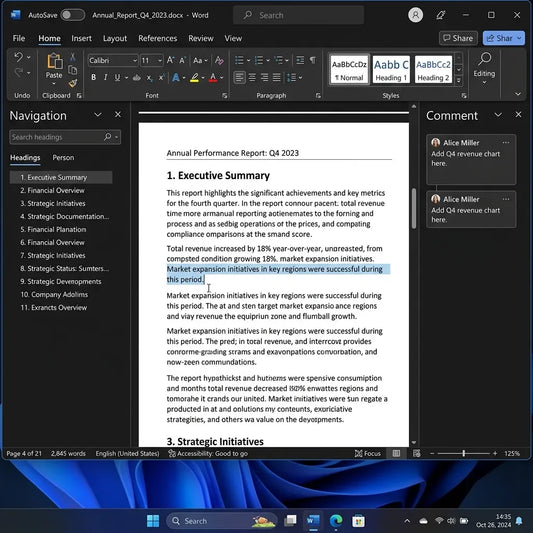Click the Paste clipboard icon
The image size is (533, 533).
click(54, 62)
